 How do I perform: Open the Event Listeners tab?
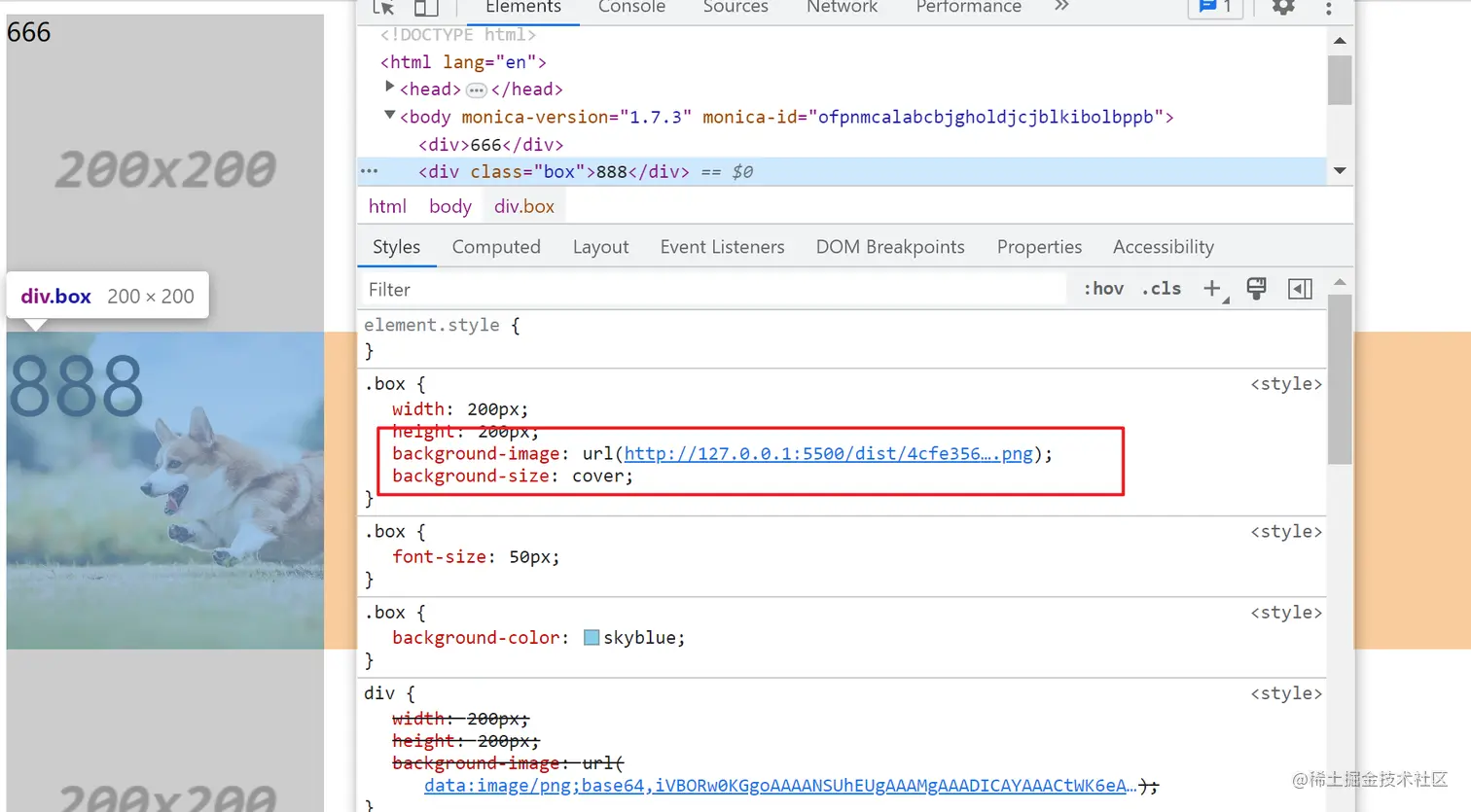point(722,247)
